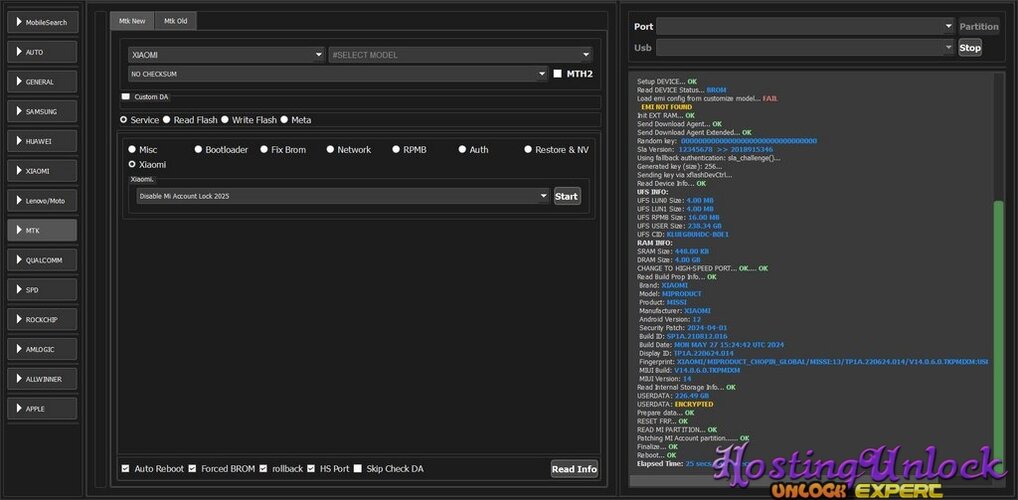Open the ALLWINNER sidebar section
The width and height of the screenshot is (1018, 500).
[42, 379]
